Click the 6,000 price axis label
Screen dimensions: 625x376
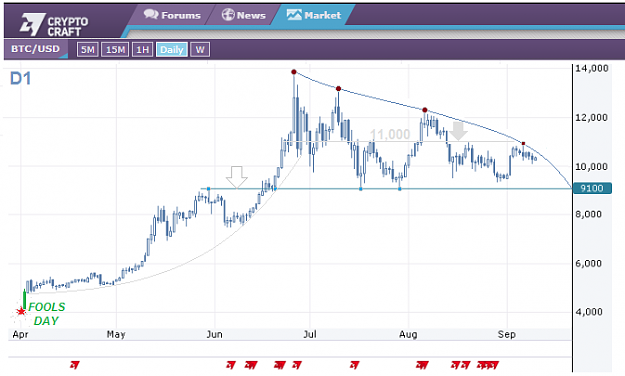coord(589,264)
